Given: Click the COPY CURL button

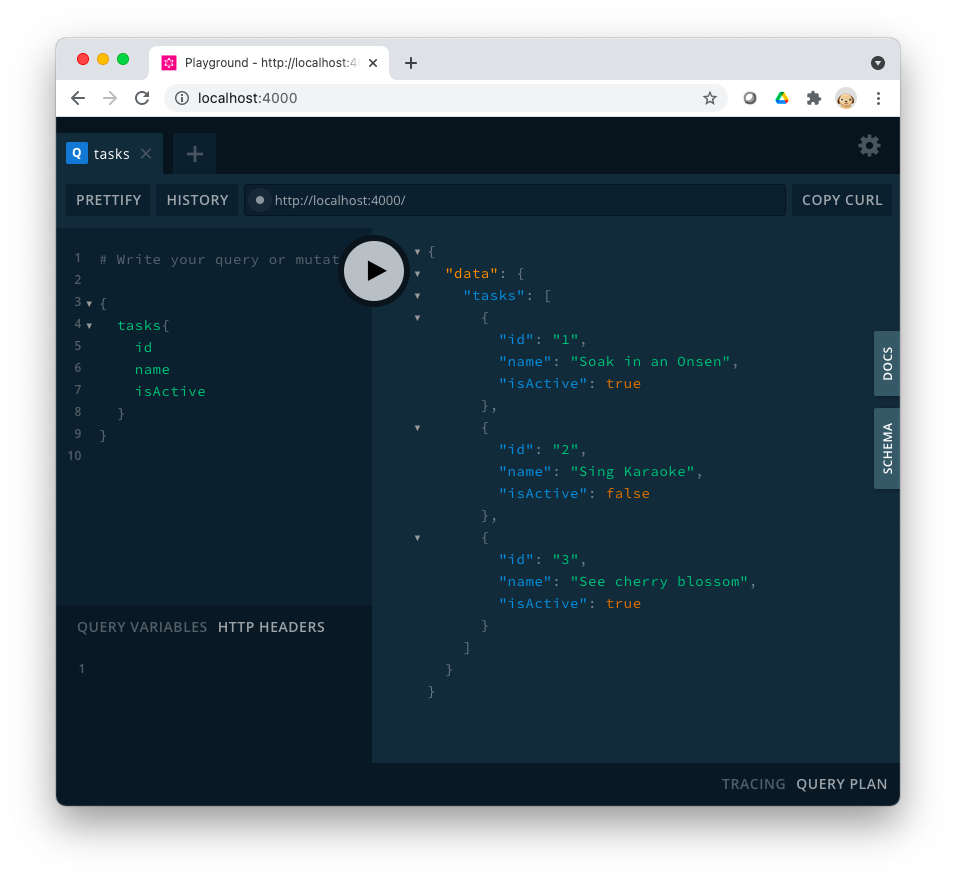Looking at the screenshot, I should coord(842,200).
